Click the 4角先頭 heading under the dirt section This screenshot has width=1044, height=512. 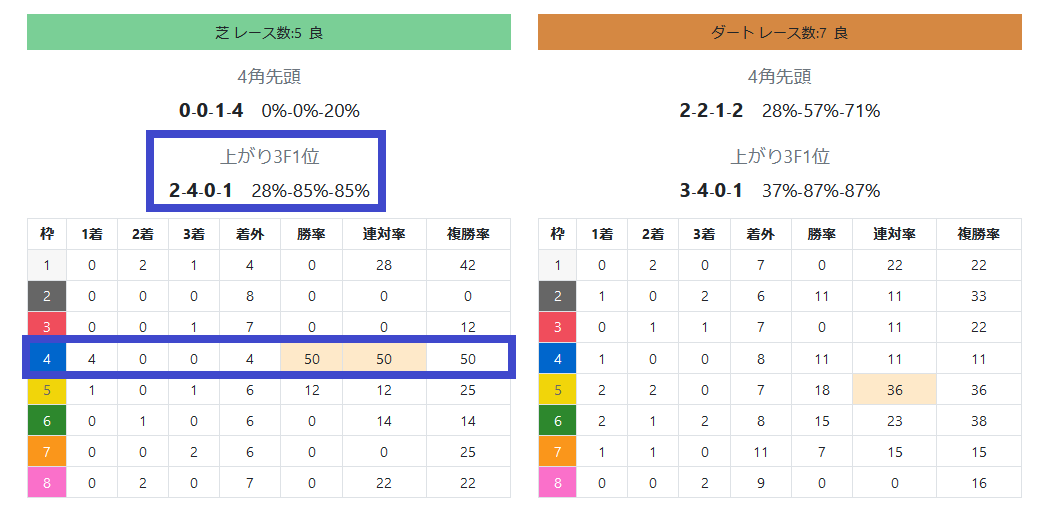[x=779, y=76]
